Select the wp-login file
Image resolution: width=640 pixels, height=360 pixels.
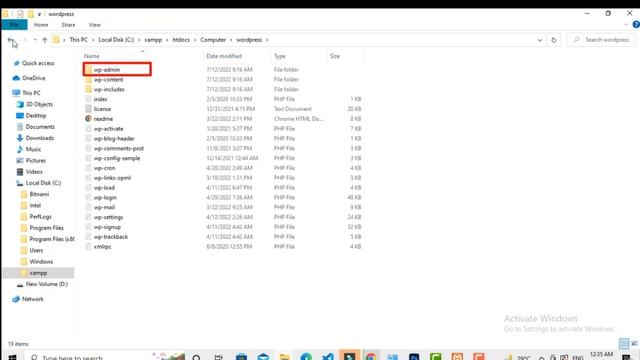(x=105, y=197)
